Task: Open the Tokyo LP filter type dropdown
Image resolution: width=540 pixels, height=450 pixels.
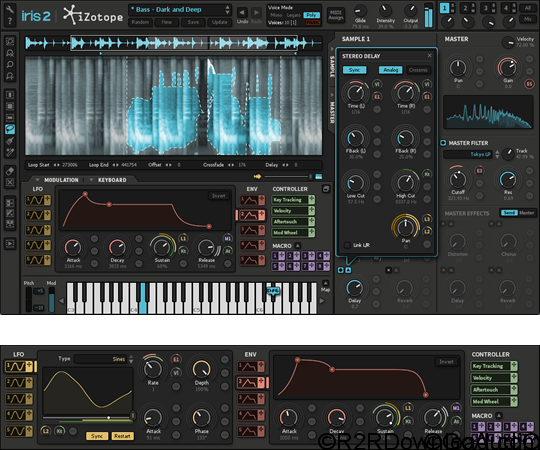Action: click(x=468, y=154)
